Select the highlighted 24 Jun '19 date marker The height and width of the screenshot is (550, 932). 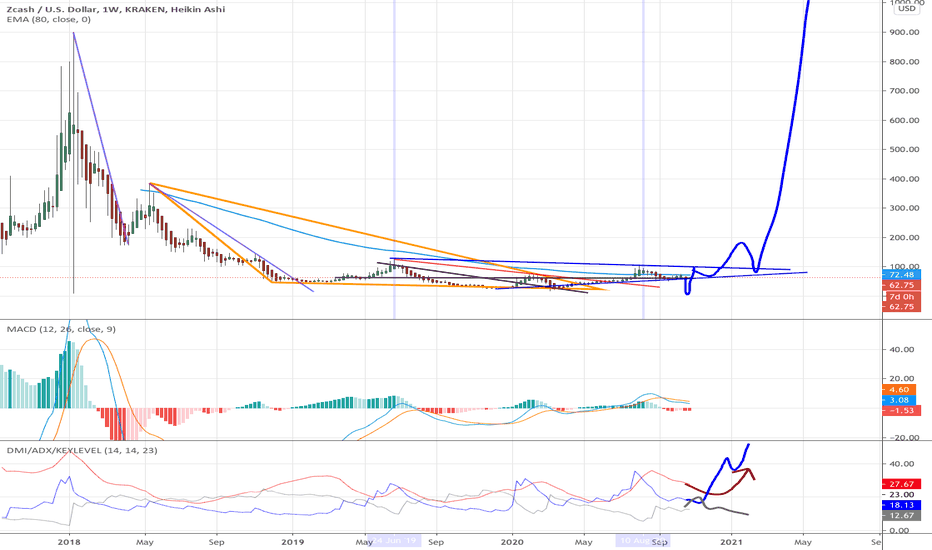point(394,541)
